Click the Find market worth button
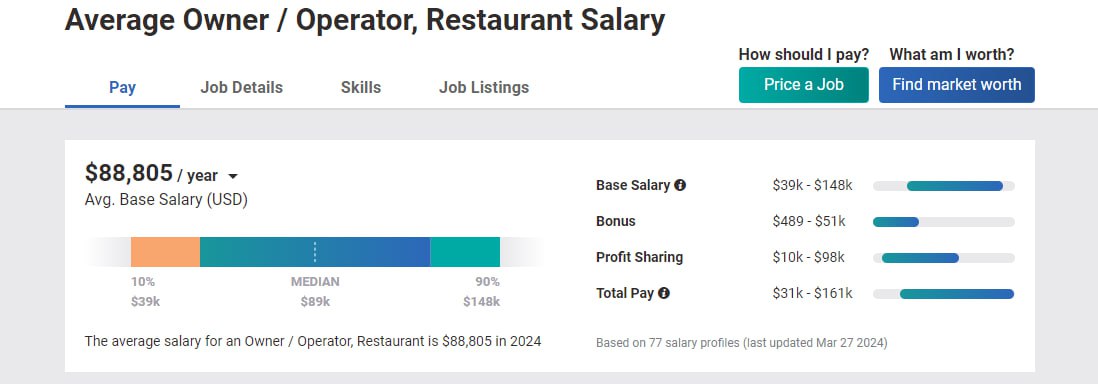The height and width of the screenshot is (384, 1098). (x=957, y=85)
